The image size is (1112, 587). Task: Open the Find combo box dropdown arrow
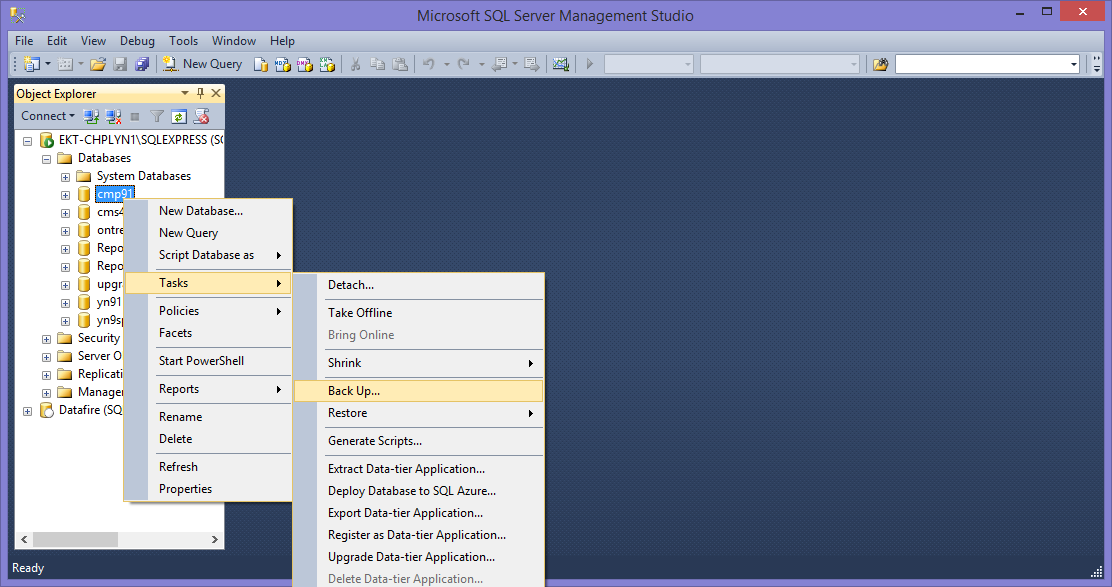[1074, 65]
